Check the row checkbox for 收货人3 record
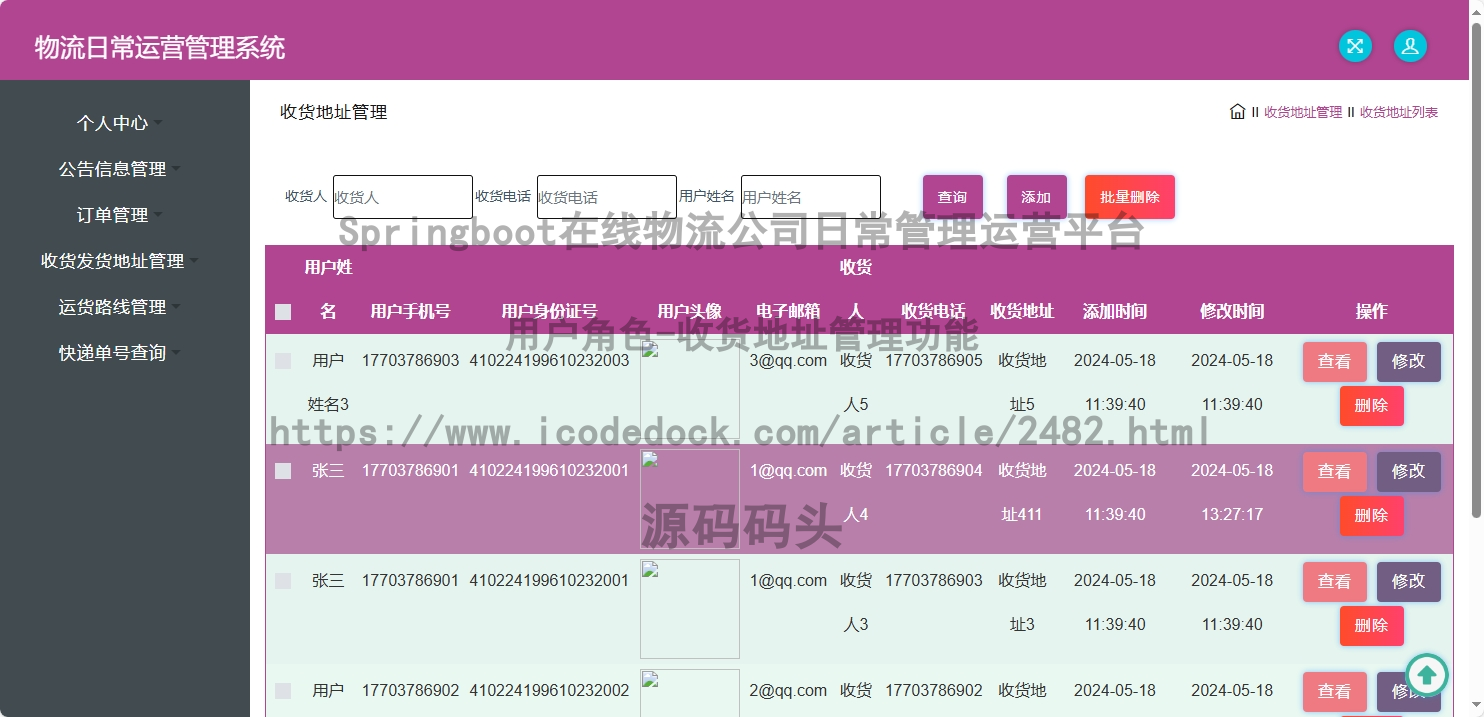The image size is (1484, 717). click(283, 581)
